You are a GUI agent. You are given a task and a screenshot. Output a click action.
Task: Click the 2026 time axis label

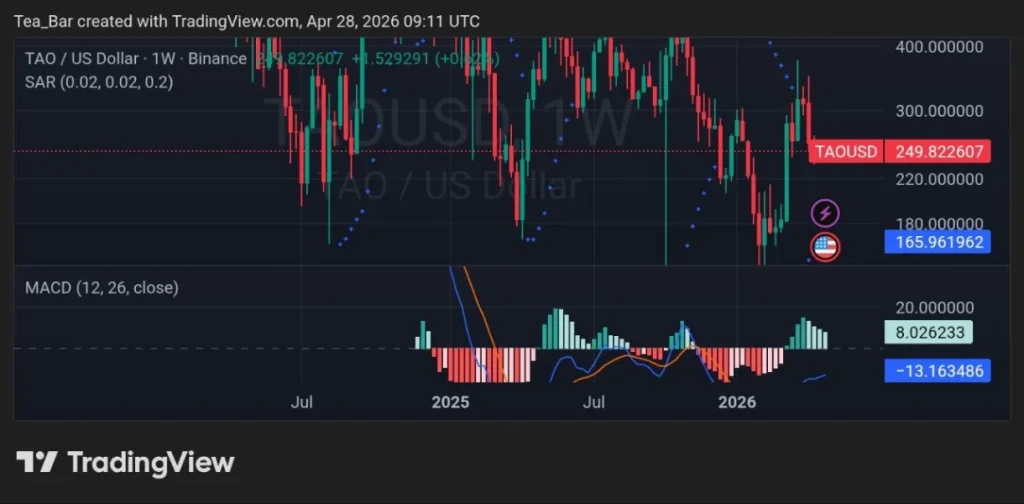coord(738,402)
